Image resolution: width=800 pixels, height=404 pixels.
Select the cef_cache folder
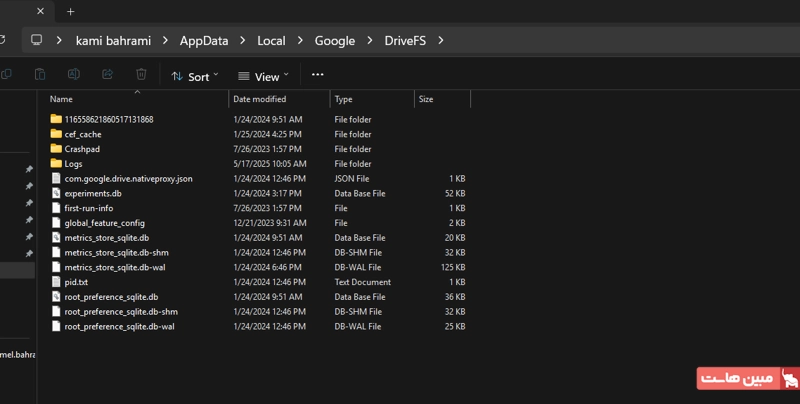click(83, 134)
